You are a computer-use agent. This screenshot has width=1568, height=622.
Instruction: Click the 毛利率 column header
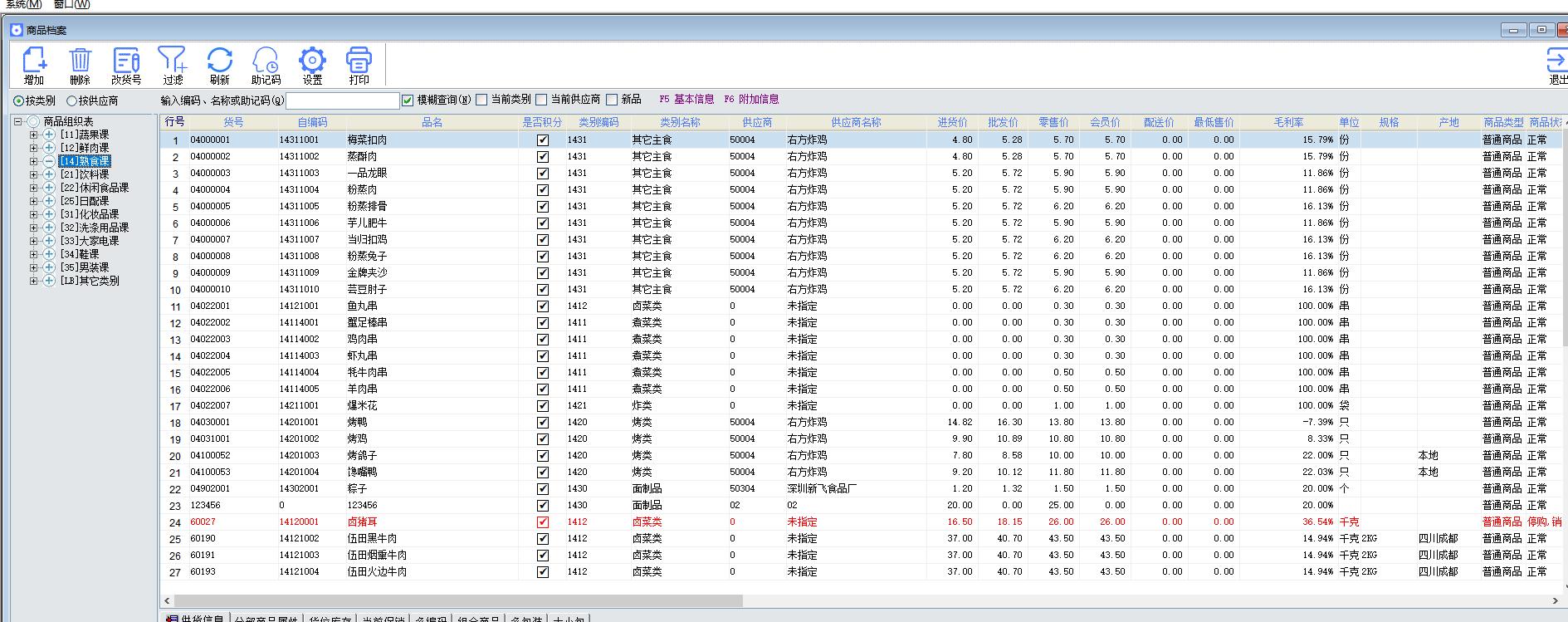1288,122
